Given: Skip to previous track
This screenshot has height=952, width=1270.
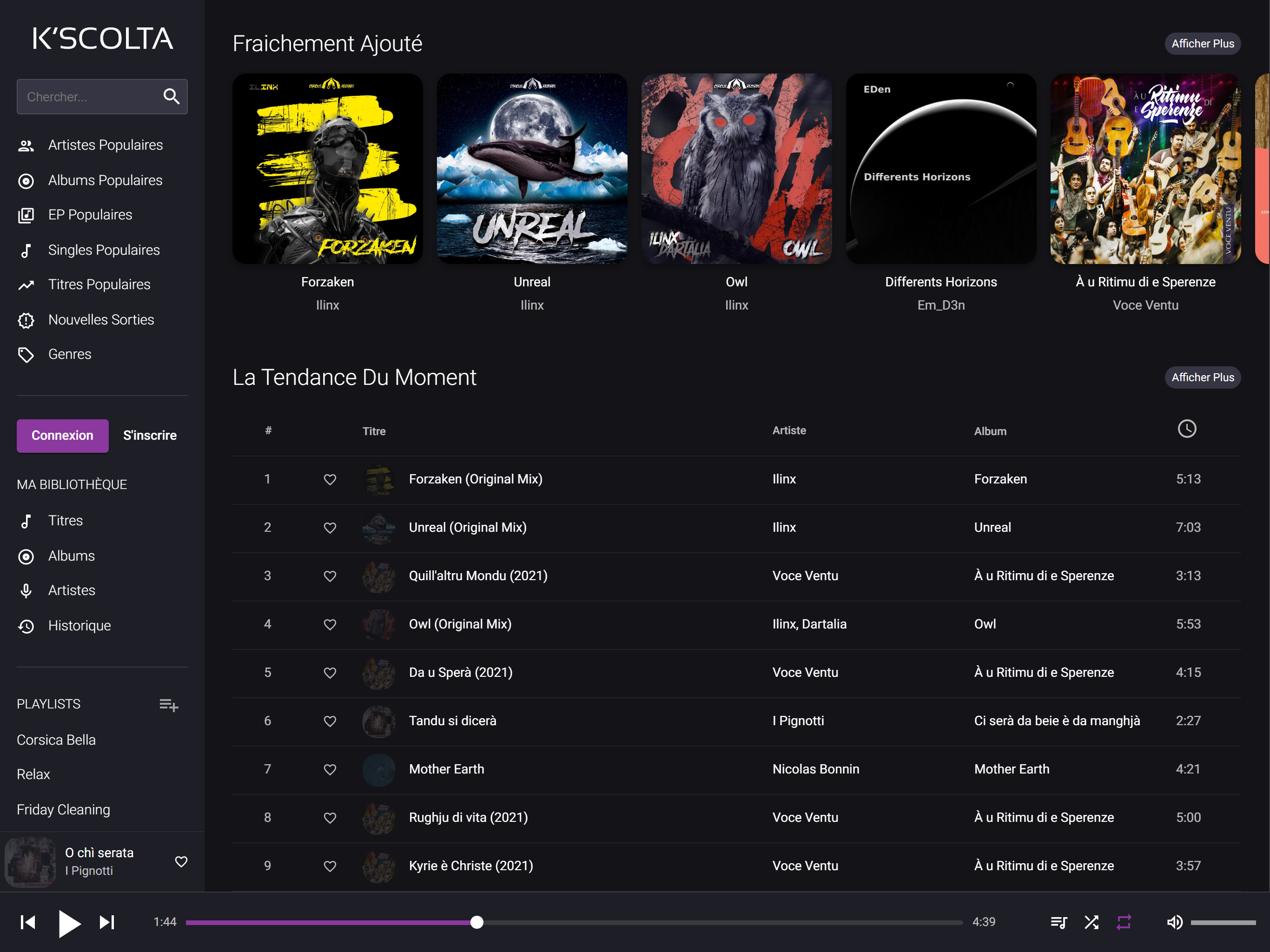Looking at the screenshot, I should pyautogui.click(x=27, y=922).
